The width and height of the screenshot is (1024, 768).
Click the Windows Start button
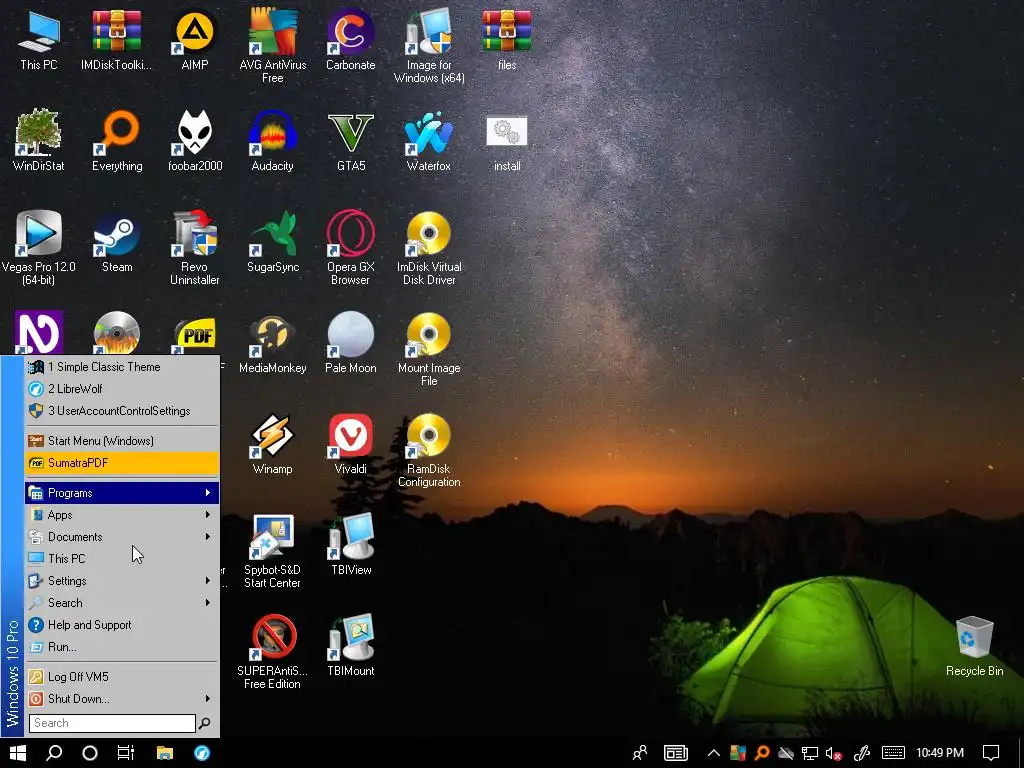18,753
